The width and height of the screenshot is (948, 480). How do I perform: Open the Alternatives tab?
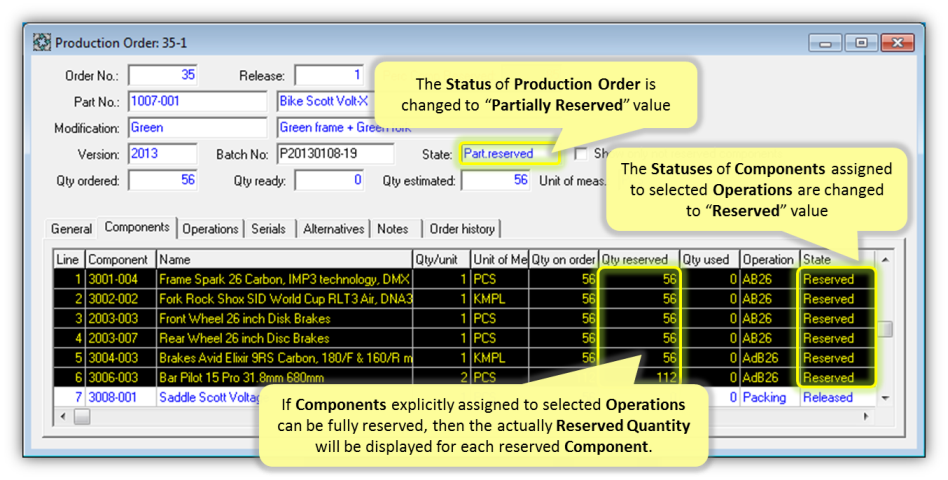(334, 229)
